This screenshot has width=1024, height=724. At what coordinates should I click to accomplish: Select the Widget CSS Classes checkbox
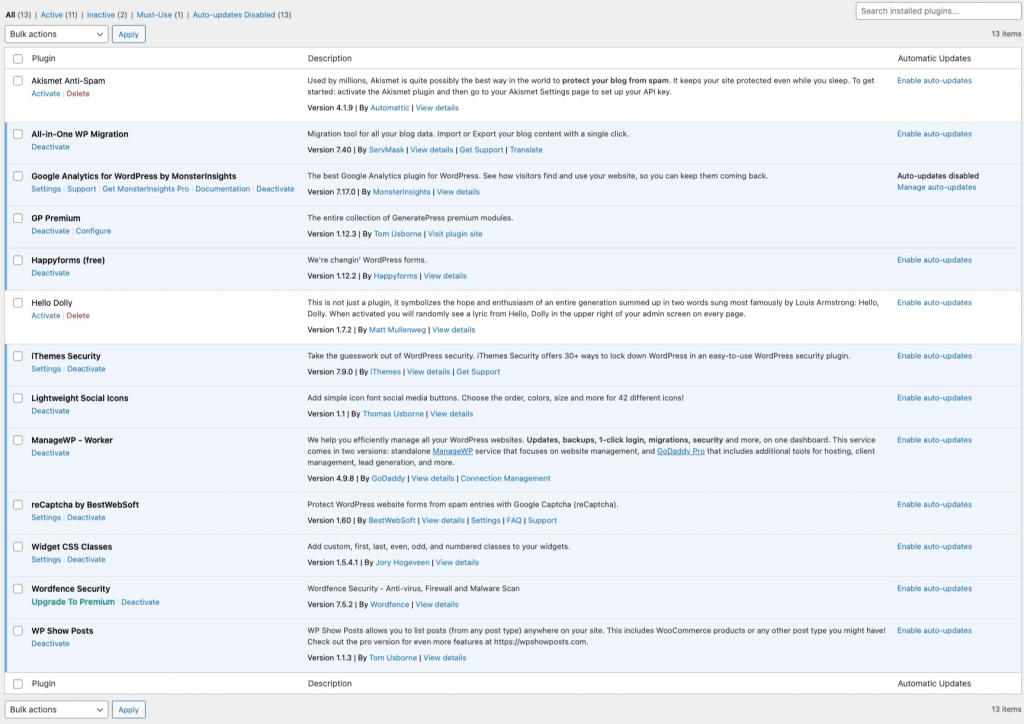coord(18,547)
